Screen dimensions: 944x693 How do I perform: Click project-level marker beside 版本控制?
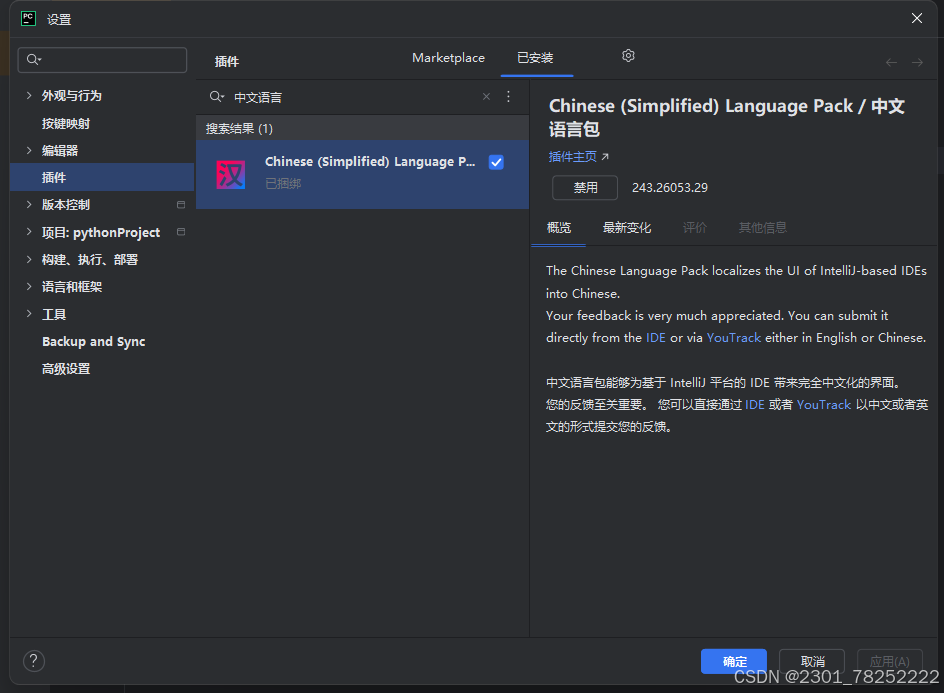(181, 205)
